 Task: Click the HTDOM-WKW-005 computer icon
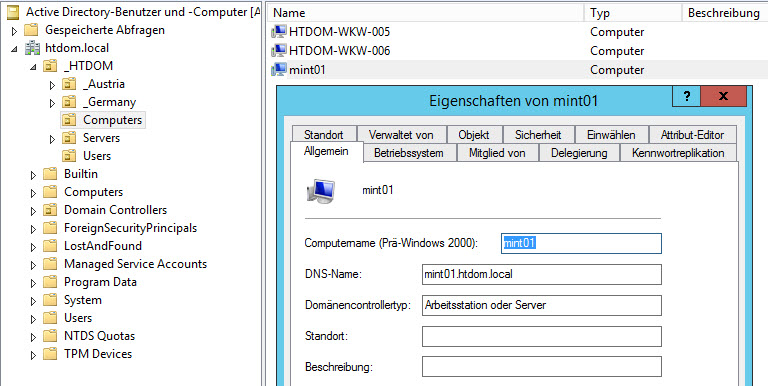point(279,32)
